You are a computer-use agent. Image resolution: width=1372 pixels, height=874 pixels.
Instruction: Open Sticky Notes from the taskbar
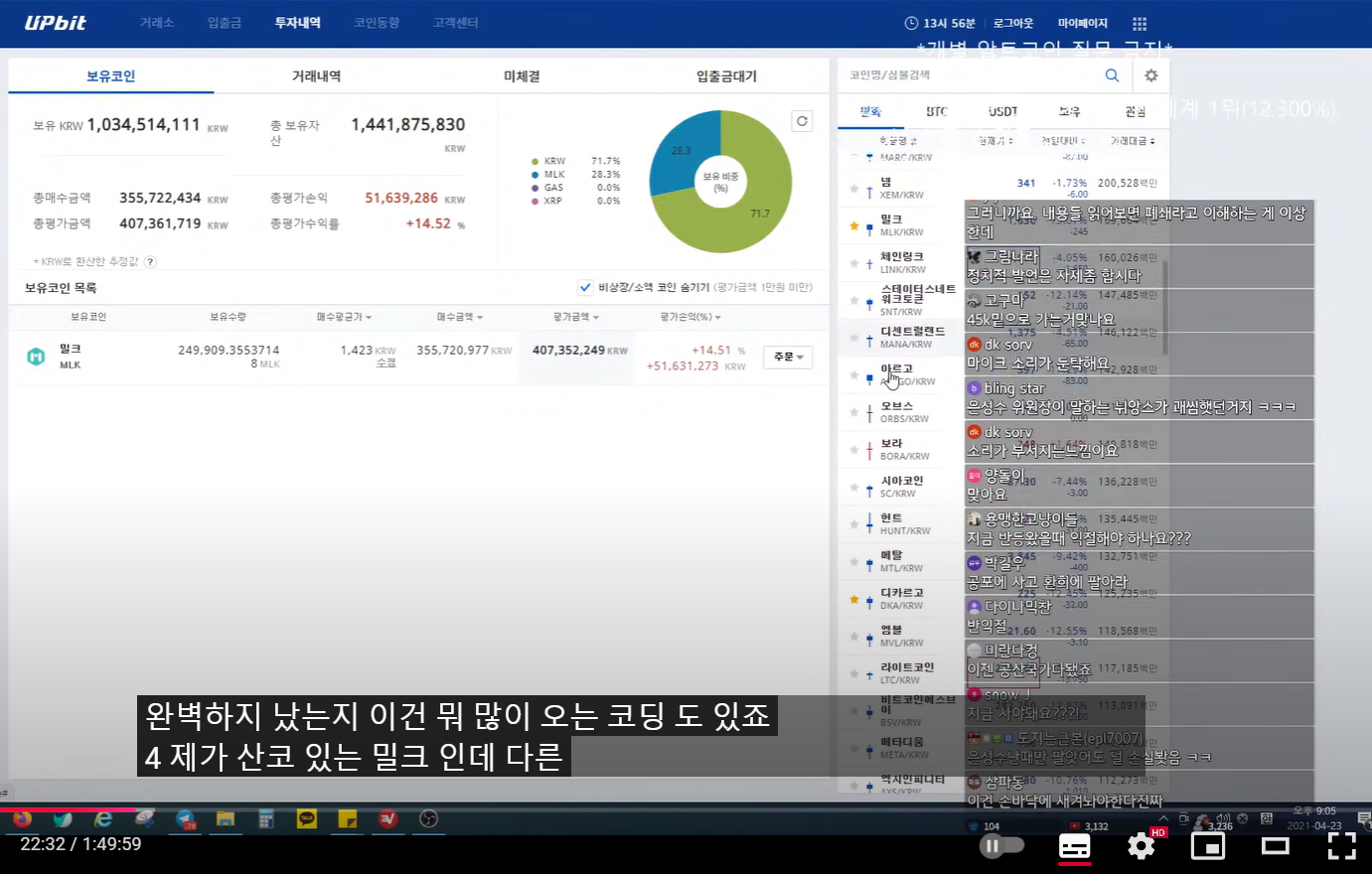click(x=348, y=819)
